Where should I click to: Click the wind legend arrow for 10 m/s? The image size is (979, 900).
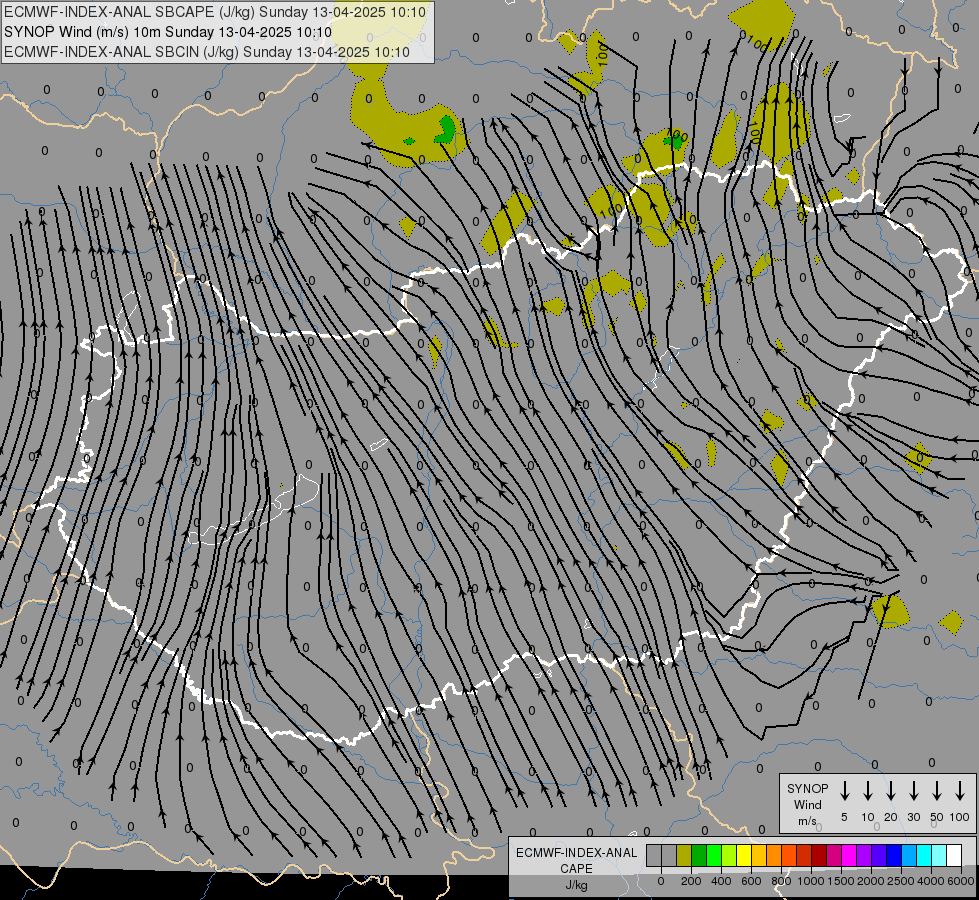coord(868,791)
